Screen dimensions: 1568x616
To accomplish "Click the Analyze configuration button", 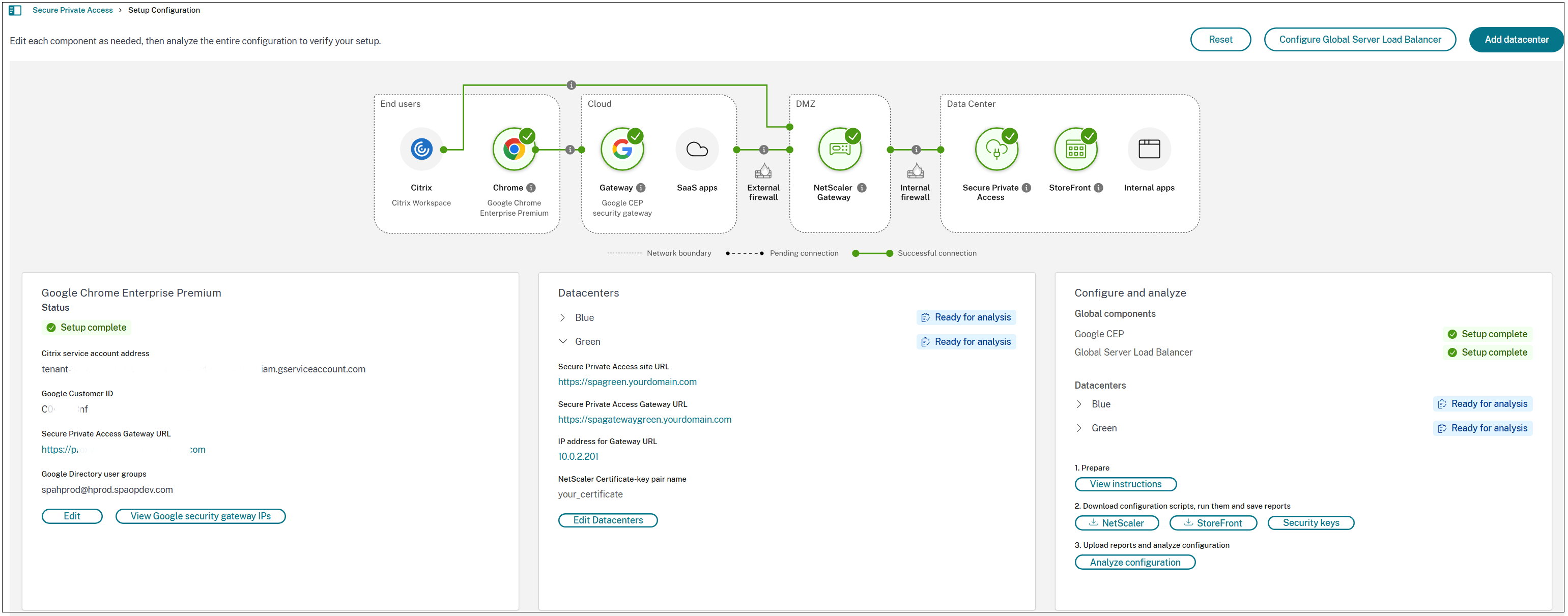I will point(1134,562).
